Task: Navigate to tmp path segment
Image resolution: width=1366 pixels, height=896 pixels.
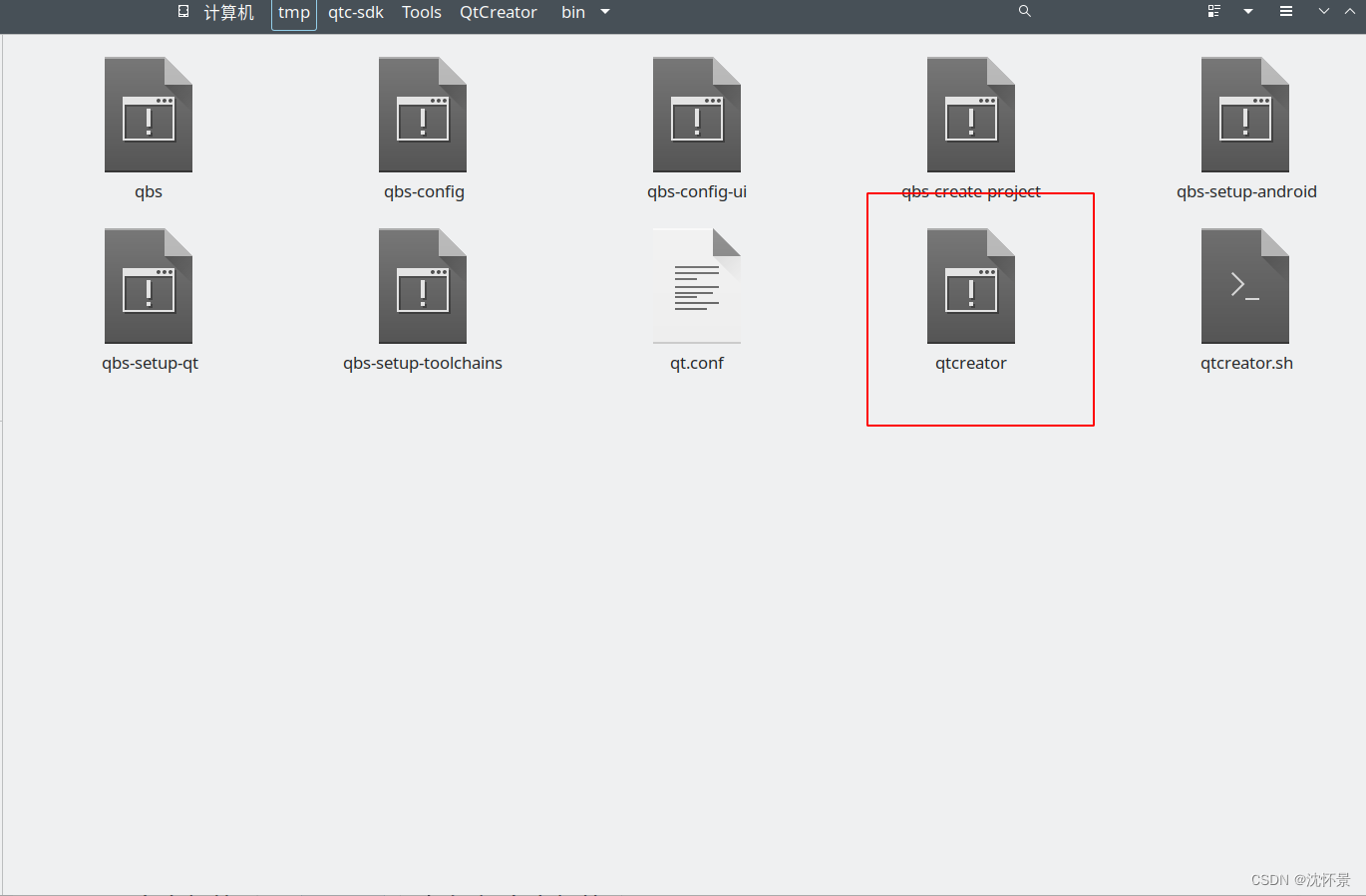Action: click(x=294, y=13)
